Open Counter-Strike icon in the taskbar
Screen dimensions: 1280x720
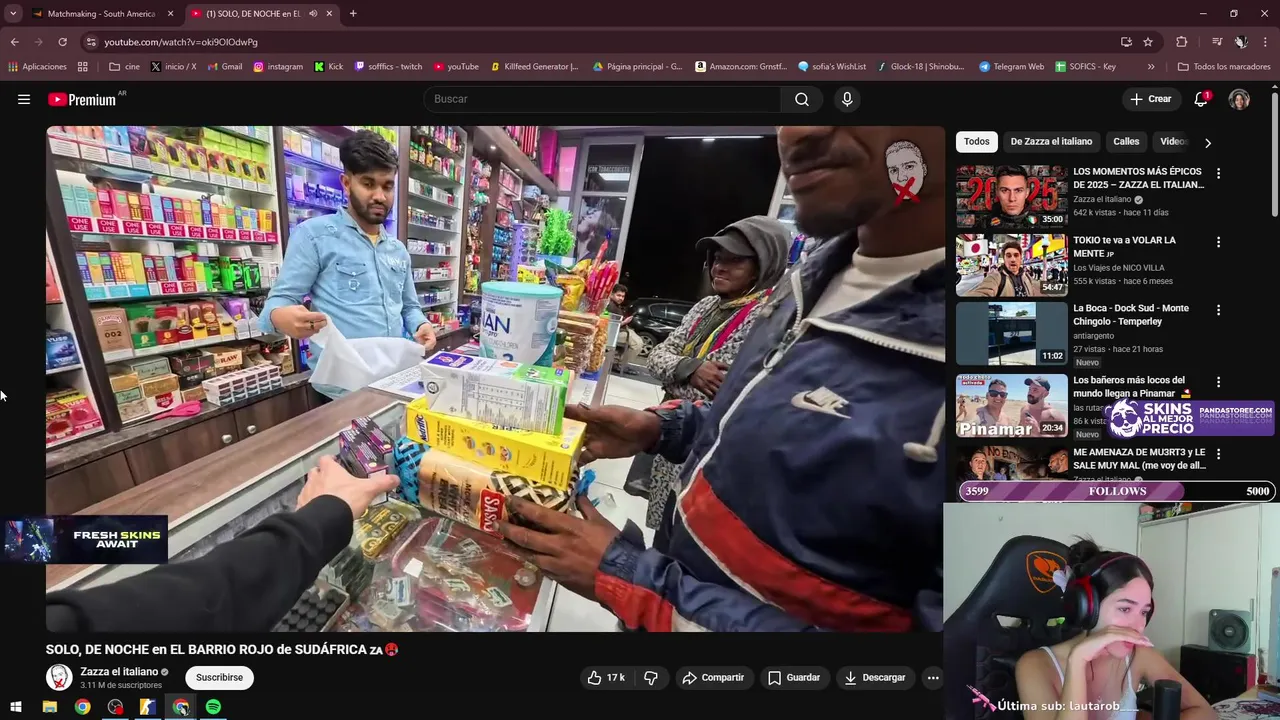[147, 707]
